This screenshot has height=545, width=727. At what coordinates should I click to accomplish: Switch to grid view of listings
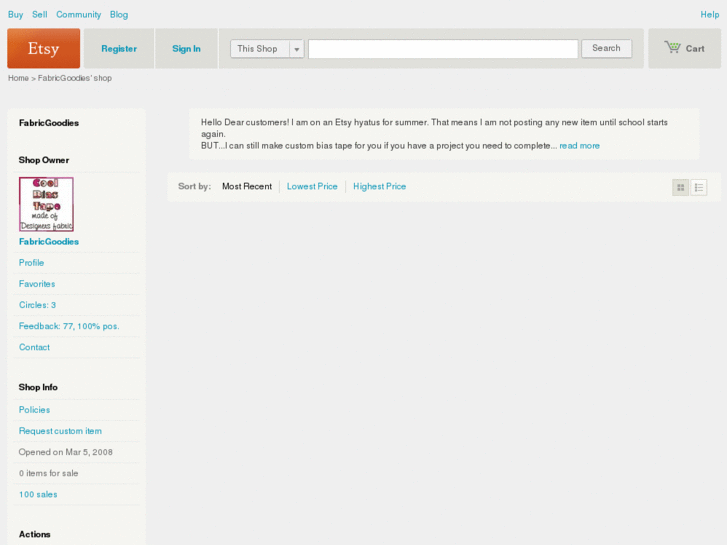681,187
